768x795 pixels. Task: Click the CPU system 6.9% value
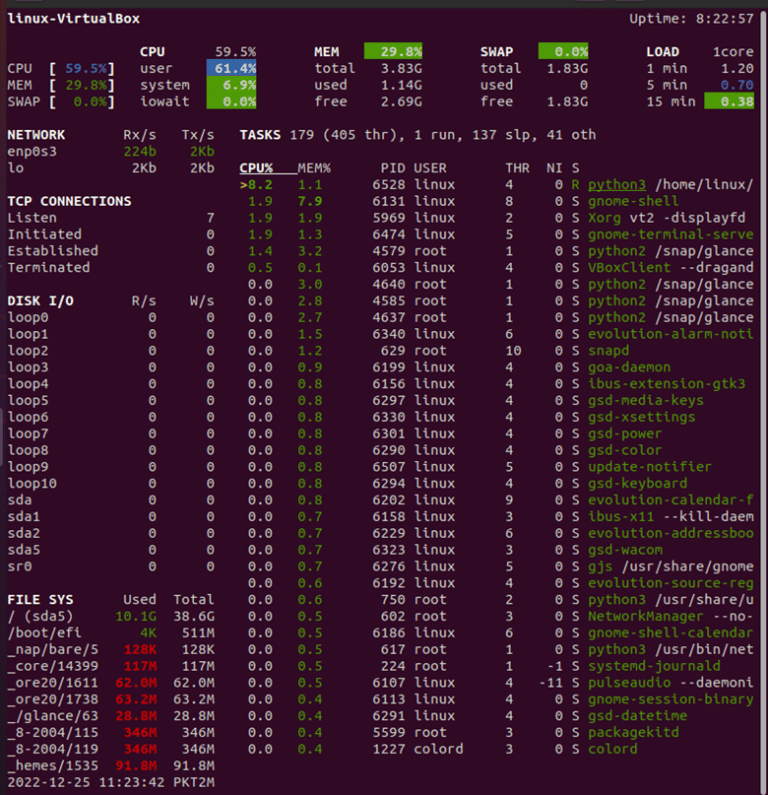(x=231, y=85)
